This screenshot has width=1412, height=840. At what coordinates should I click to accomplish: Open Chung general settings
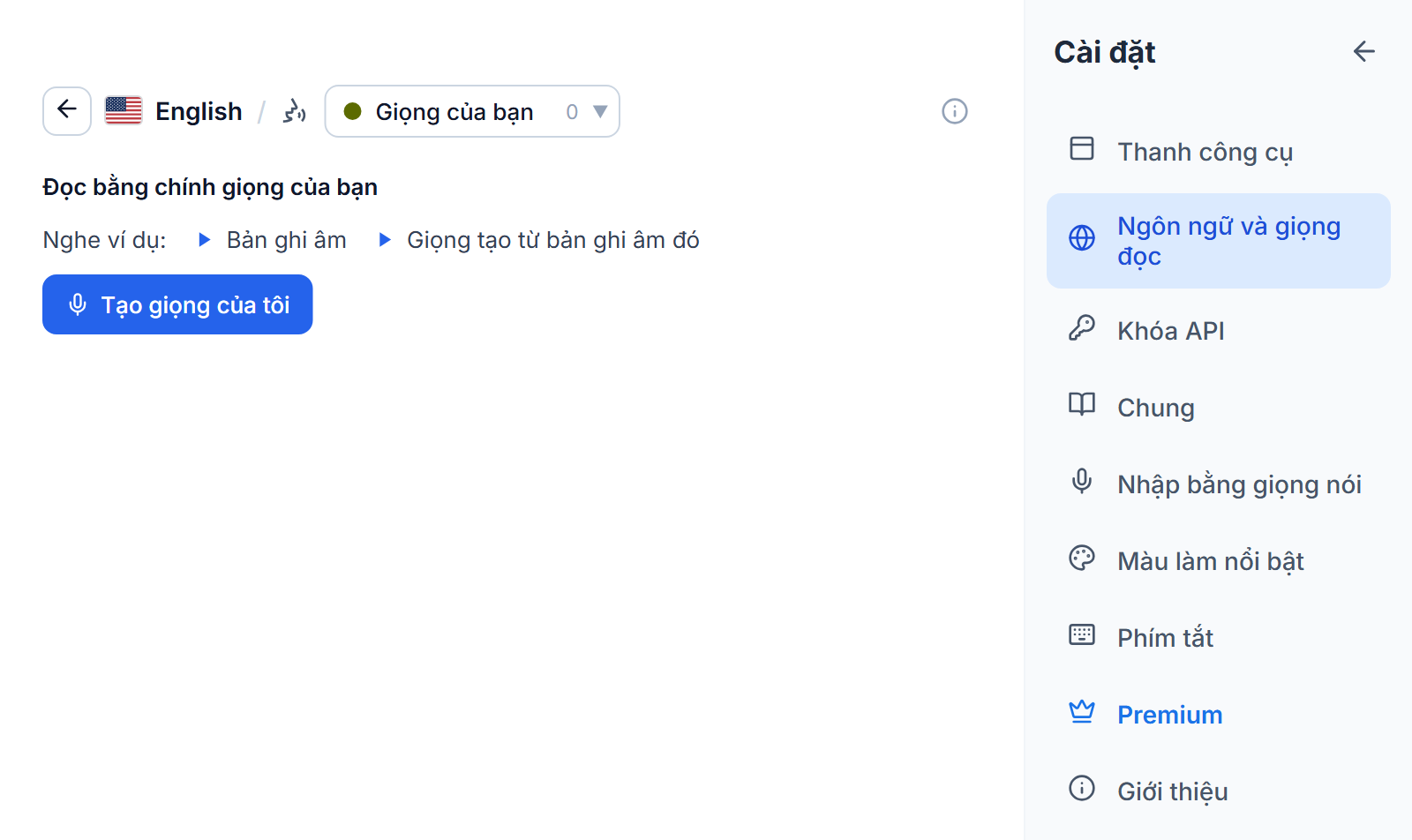tap(1219, 408)
